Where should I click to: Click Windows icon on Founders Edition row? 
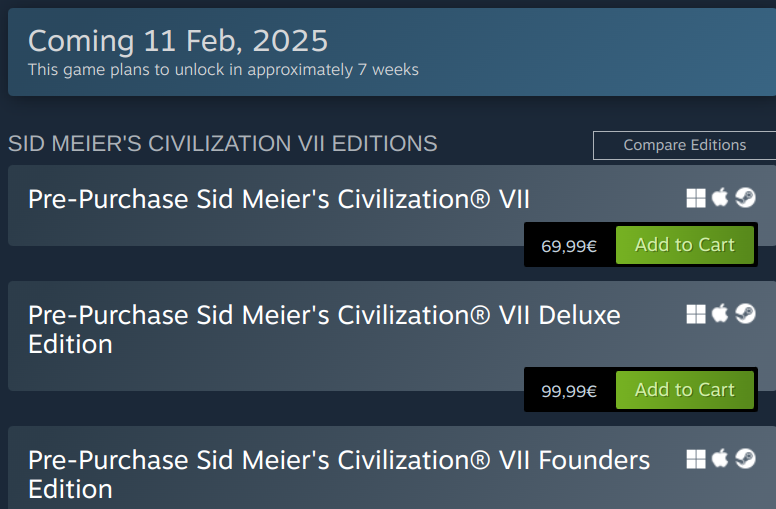[x=696, y=459]
